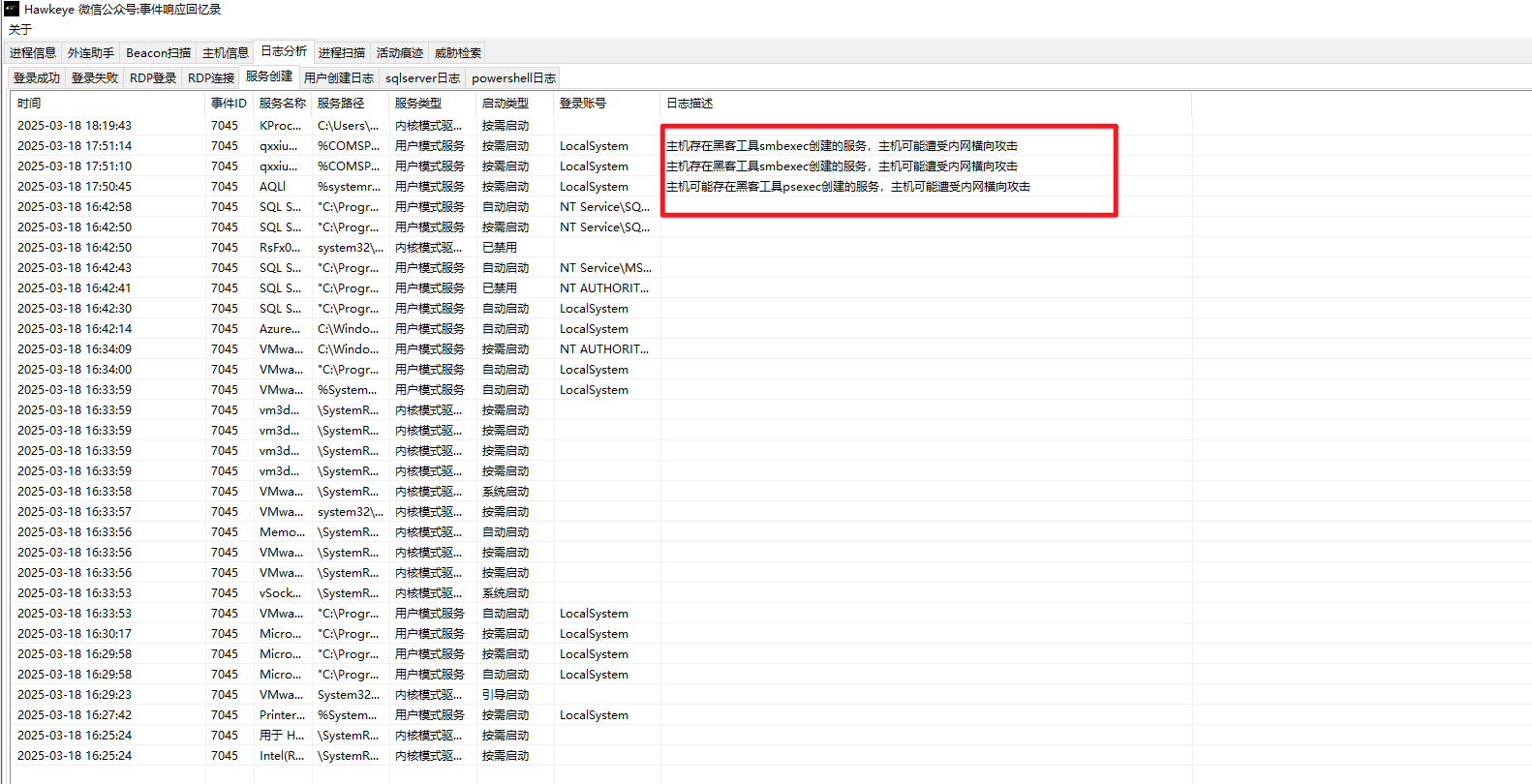Select the Beacon扫描 tab

(x=159, y=53)
